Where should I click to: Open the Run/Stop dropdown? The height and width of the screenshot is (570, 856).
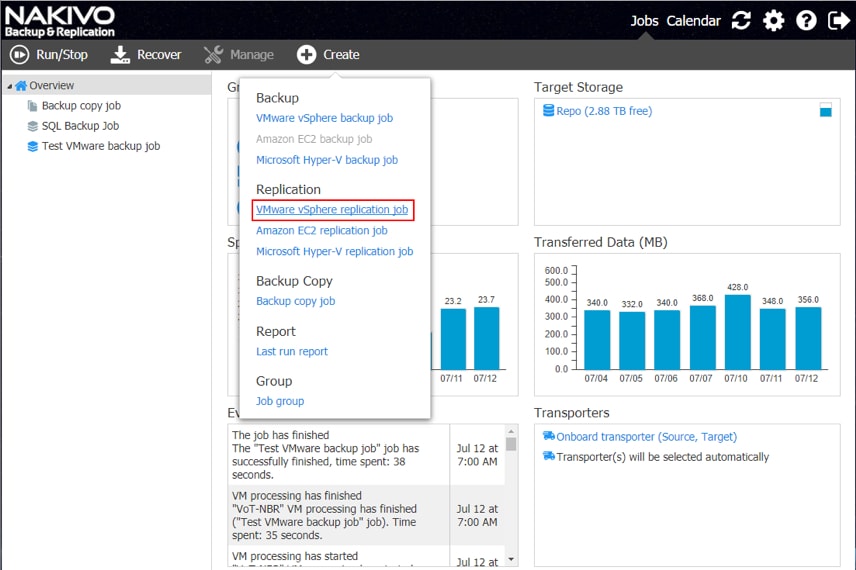tap(49, 55)
